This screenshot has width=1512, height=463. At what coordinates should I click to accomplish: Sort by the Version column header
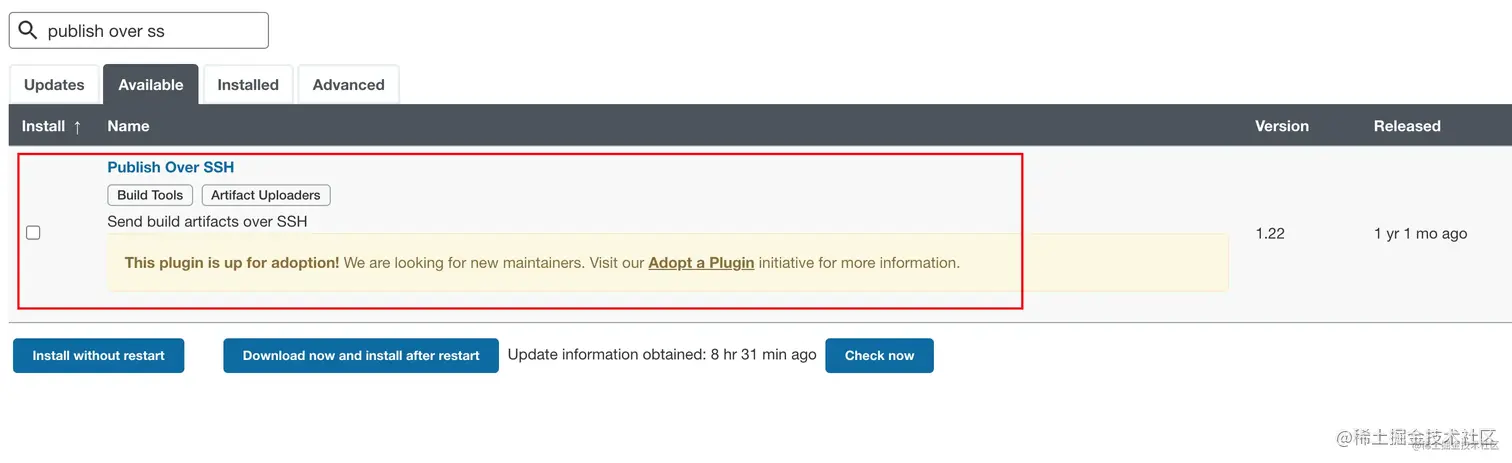1281,126
